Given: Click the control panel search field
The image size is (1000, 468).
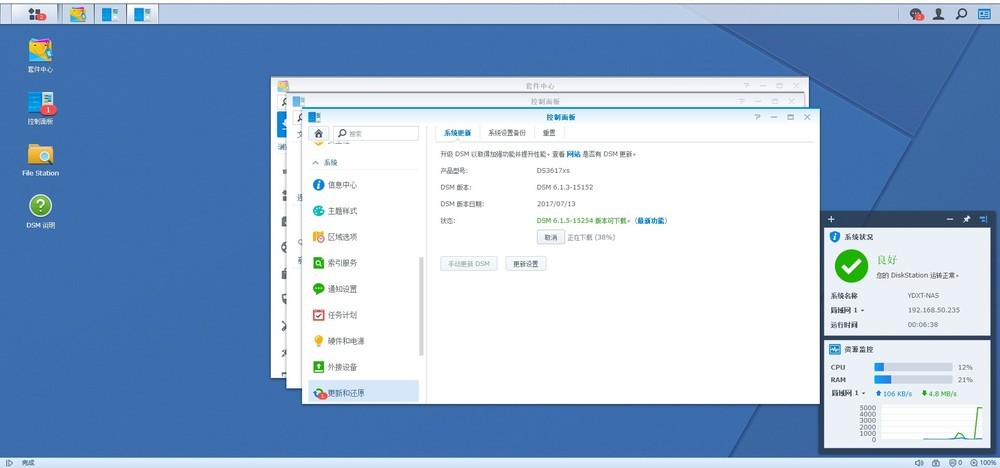Looking at the screenshot, I should (x=376, y=133).
